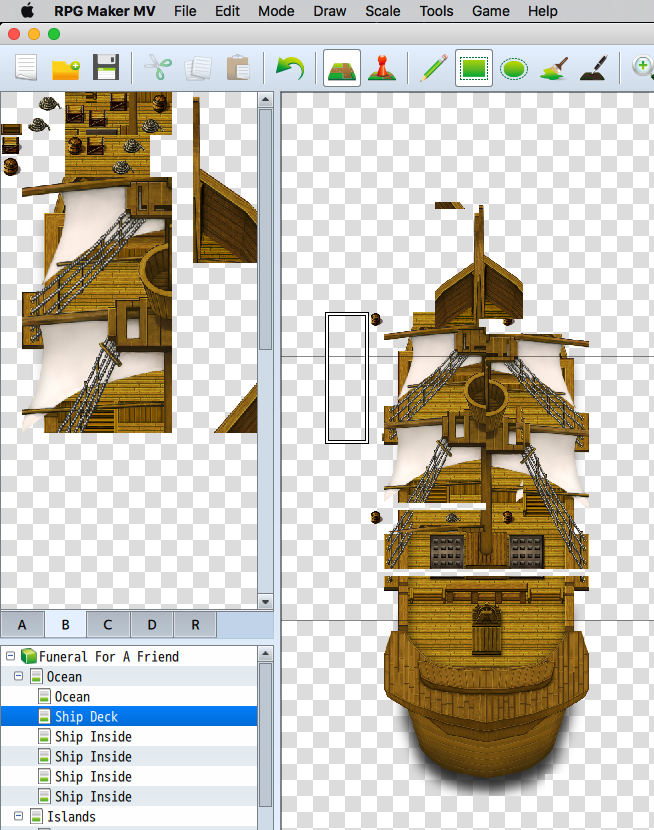This screenshot has width=654, height=830.
Task: Switch to tileset tab A
Action: 22,625
